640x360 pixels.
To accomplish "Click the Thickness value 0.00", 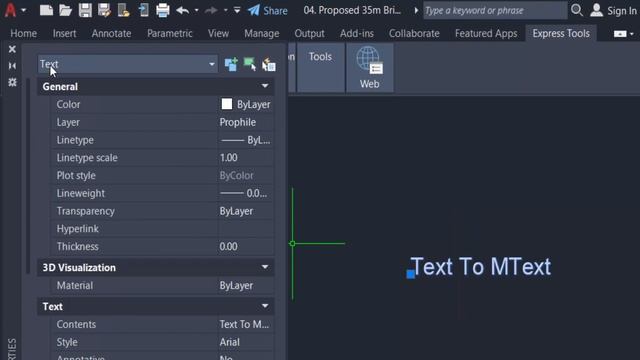I will click(229, 247).
